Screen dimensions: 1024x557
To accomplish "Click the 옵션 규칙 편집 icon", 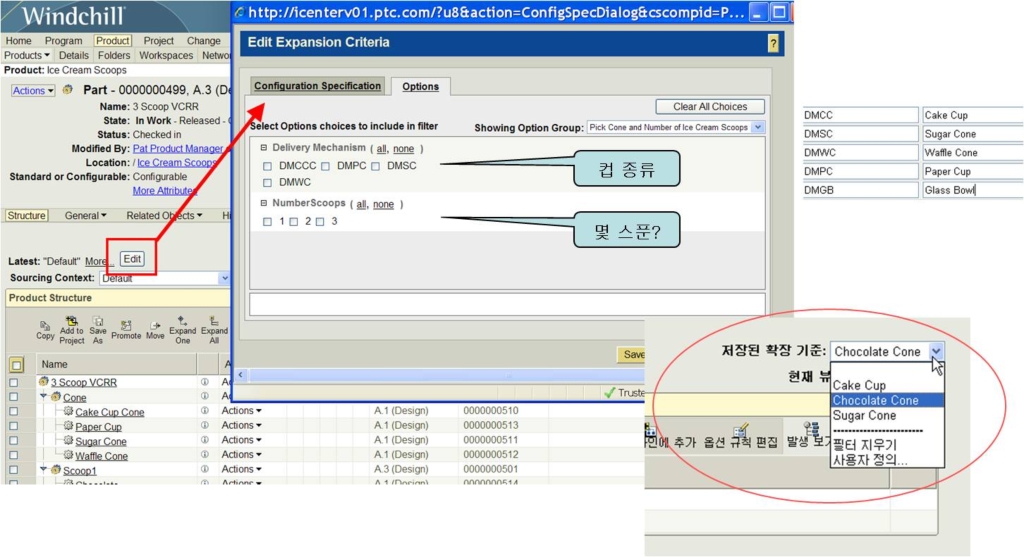I will click(x=741, y=430).
